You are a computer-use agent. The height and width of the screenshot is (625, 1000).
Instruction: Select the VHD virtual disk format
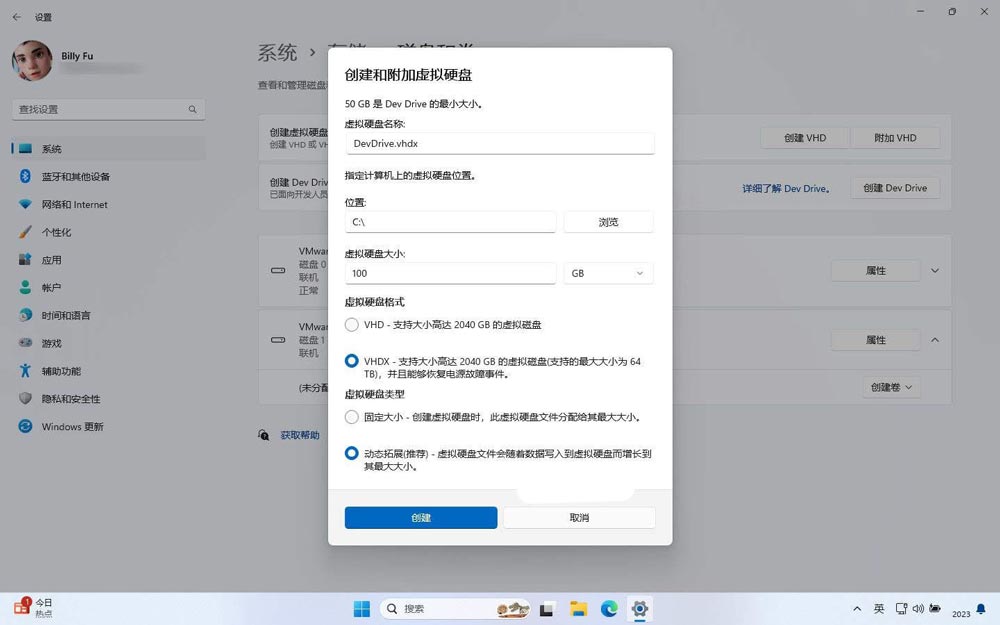tap(351, 324)
